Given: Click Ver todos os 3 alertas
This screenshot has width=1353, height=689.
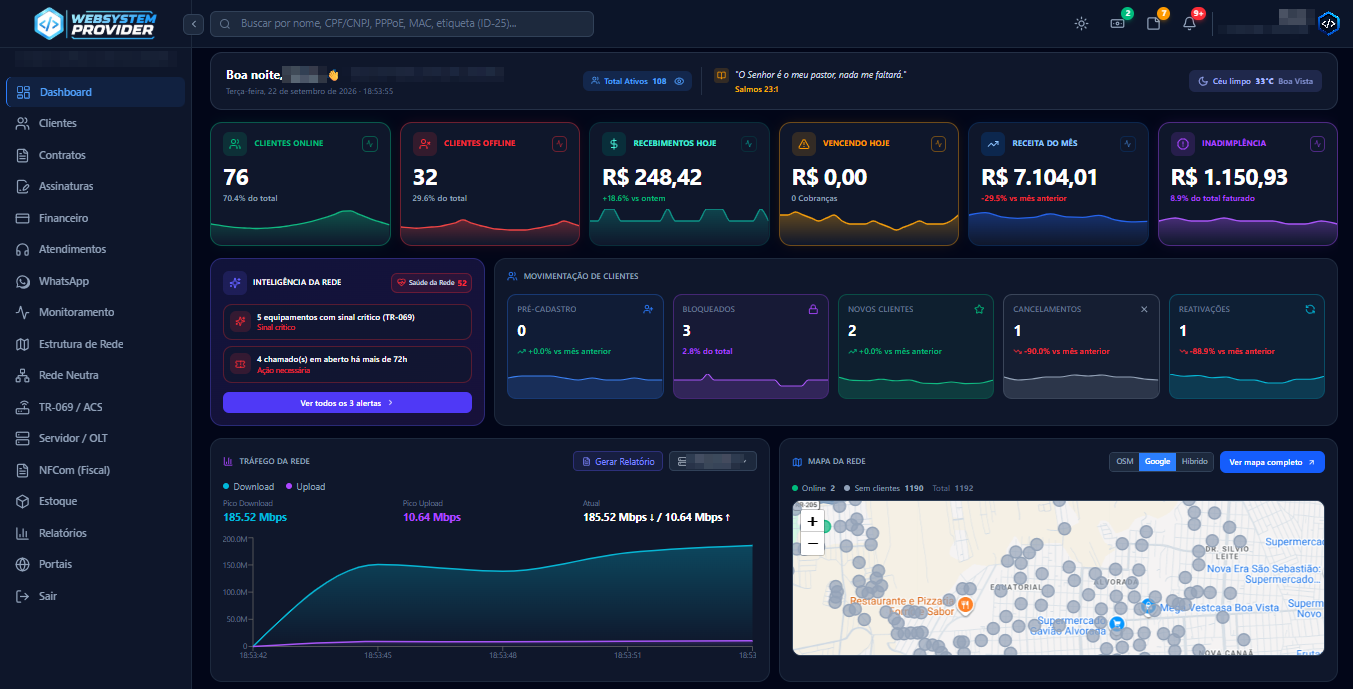Looking at the screenshot, I should (x=347, y=402).
